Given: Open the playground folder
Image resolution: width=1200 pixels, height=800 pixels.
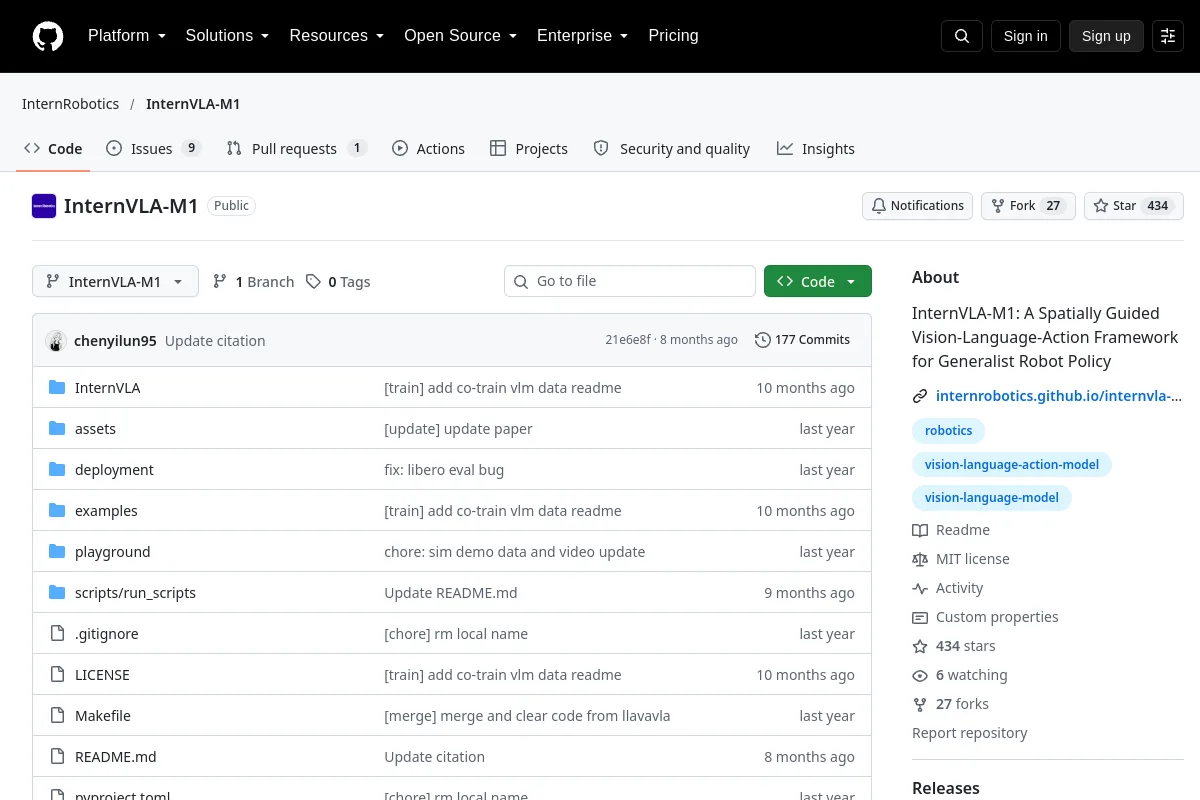Looking at the screenshot, I should click(x=112, y=552).
